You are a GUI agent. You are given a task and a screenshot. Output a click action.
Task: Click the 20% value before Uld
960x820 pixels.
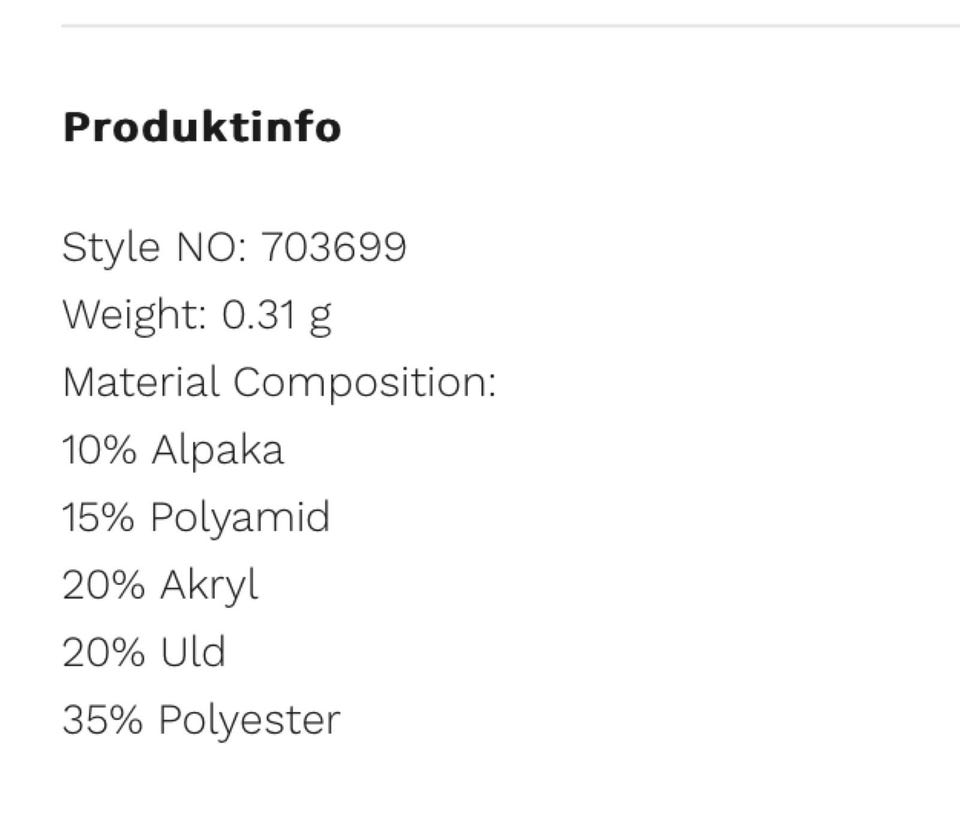pyautogui.click(x=103, y=653)
